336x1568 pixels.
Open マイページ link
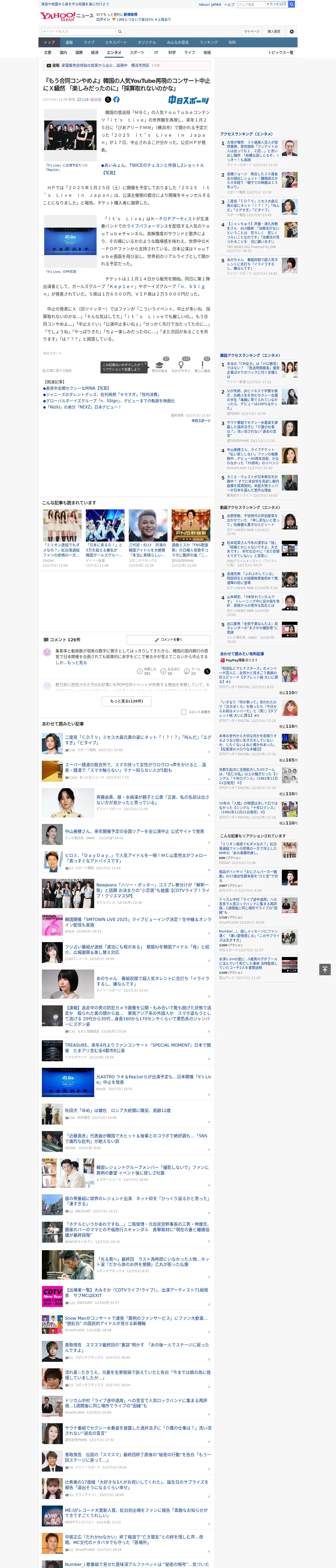[251, 31]
